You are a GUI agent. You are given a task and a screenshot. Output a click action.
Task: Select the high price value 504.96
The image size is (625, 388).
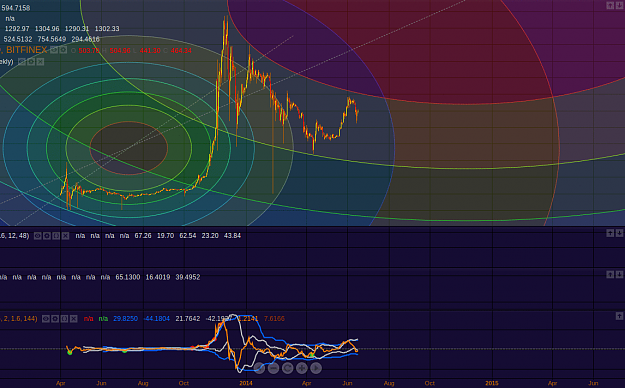click(120, 51)
